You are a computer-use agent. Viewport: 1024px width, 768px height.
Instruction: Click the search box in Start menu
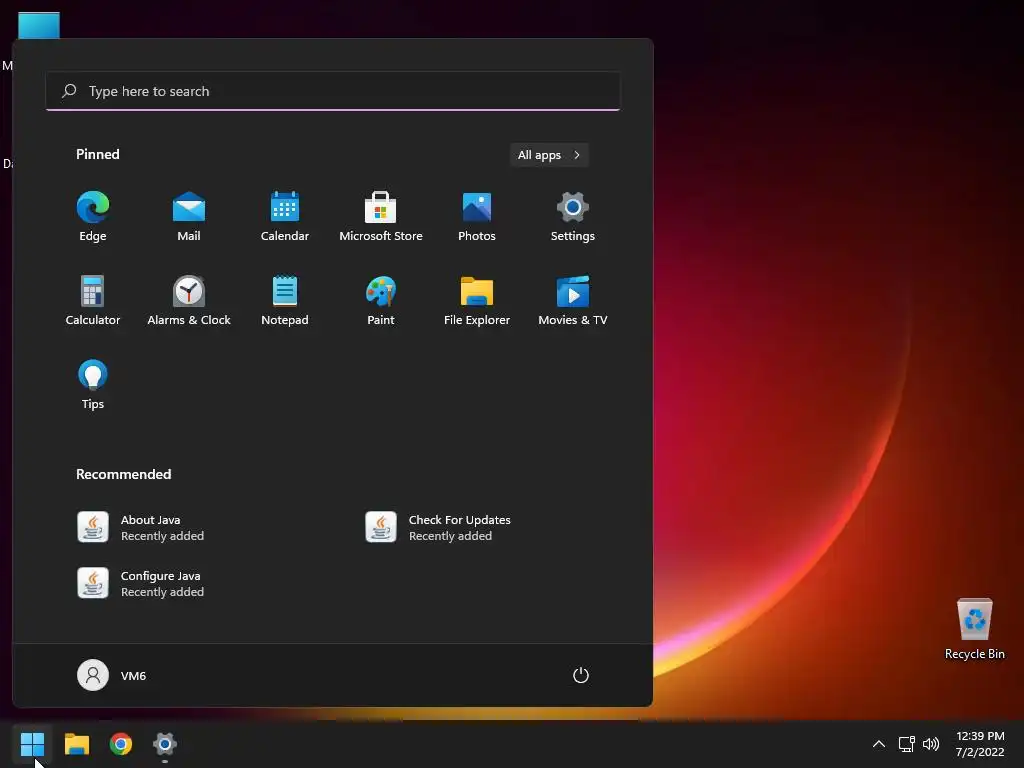tap(333, 91)
